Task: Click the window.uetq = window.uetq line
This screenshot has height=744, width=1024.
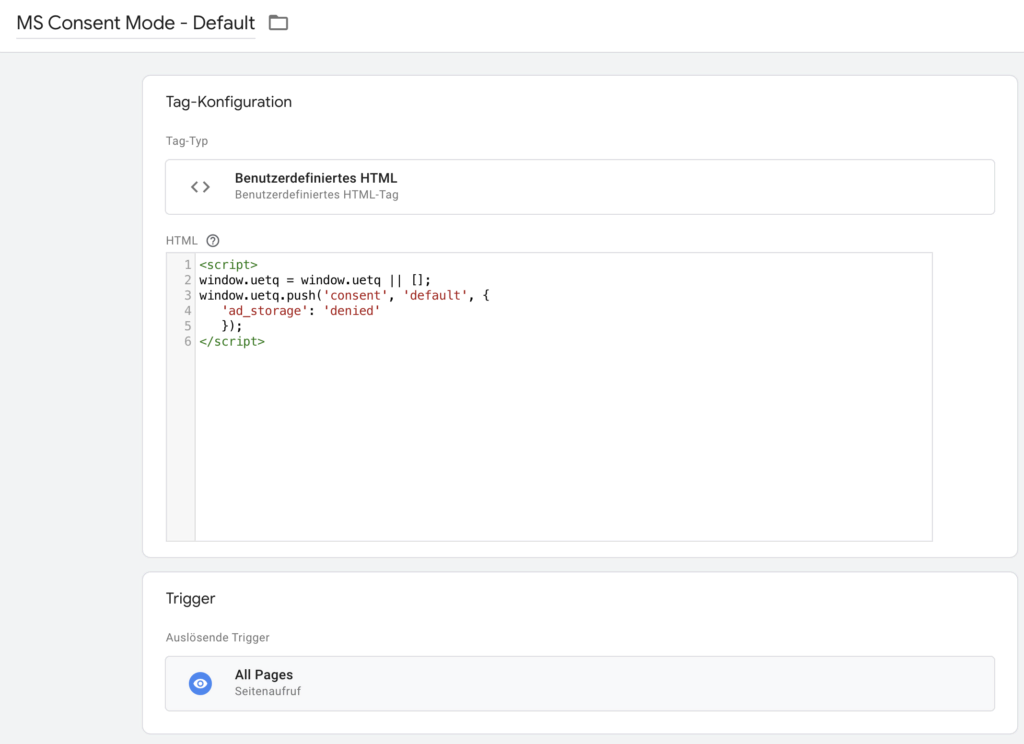Action: 315,280
